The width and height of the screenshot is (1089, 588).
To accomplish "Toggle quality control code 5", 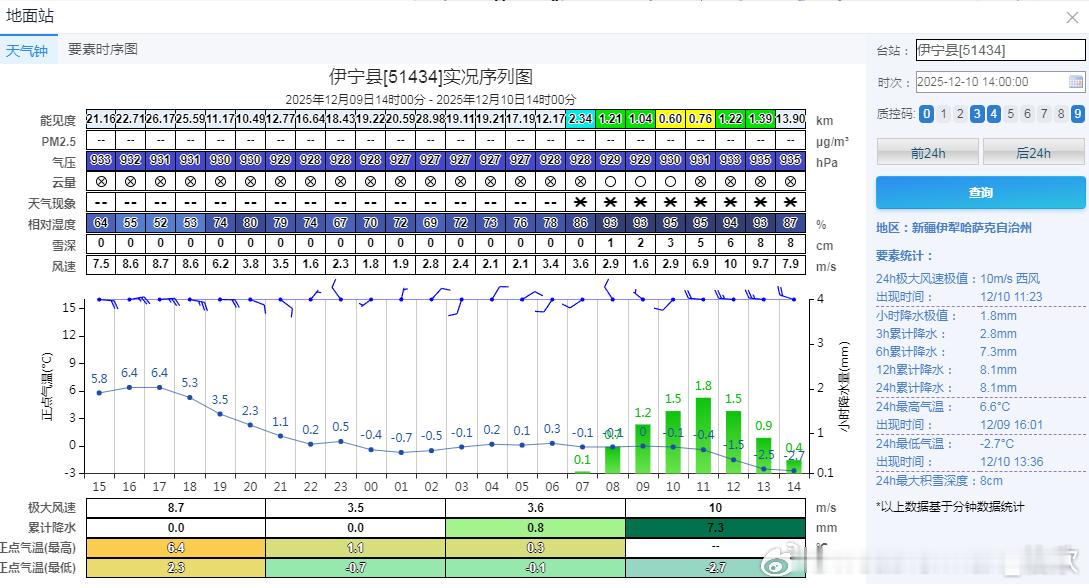I will [x=1011, y=114].
